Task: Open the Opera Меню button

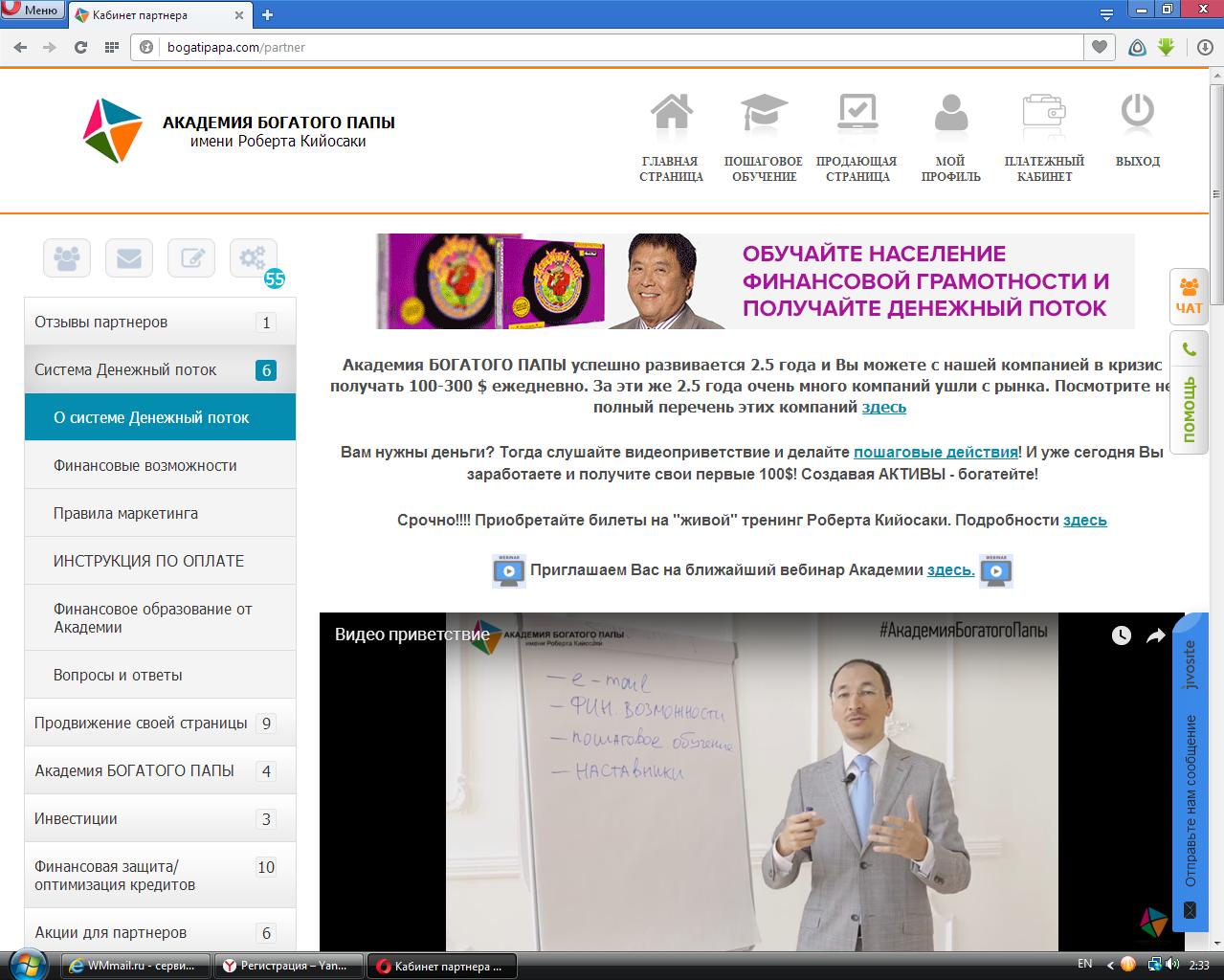Action: [x=32, y=11]
